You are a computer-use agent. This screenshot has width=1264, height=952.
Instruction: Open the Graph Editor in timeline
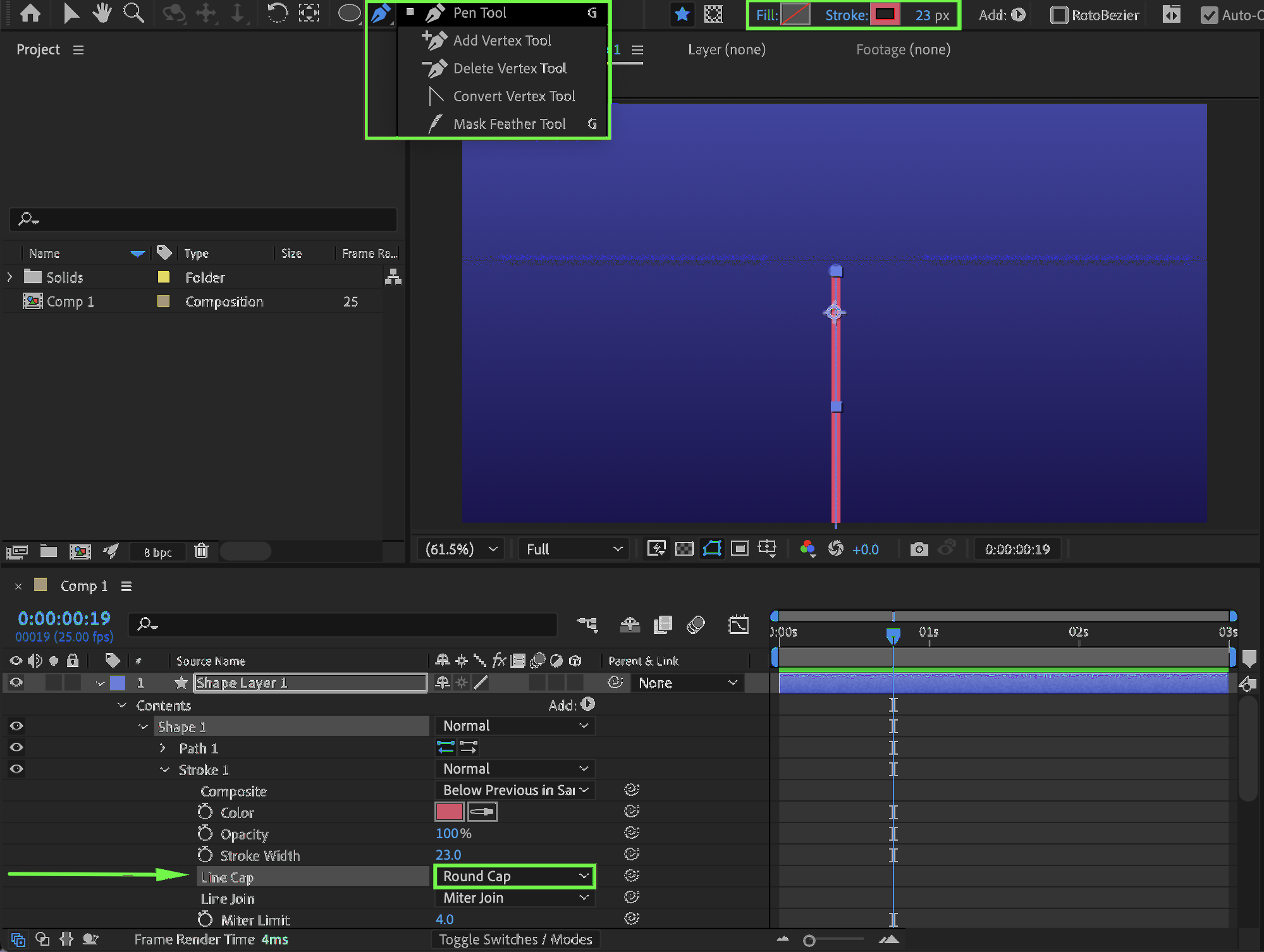[x=738, y=625]
